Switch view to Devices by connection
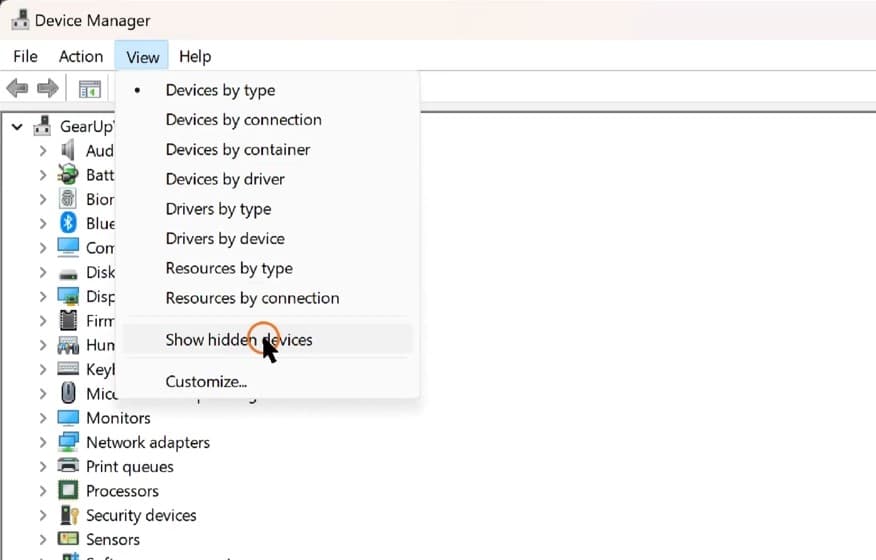Viewport: 876px width, 560px height. coord(243,120)
